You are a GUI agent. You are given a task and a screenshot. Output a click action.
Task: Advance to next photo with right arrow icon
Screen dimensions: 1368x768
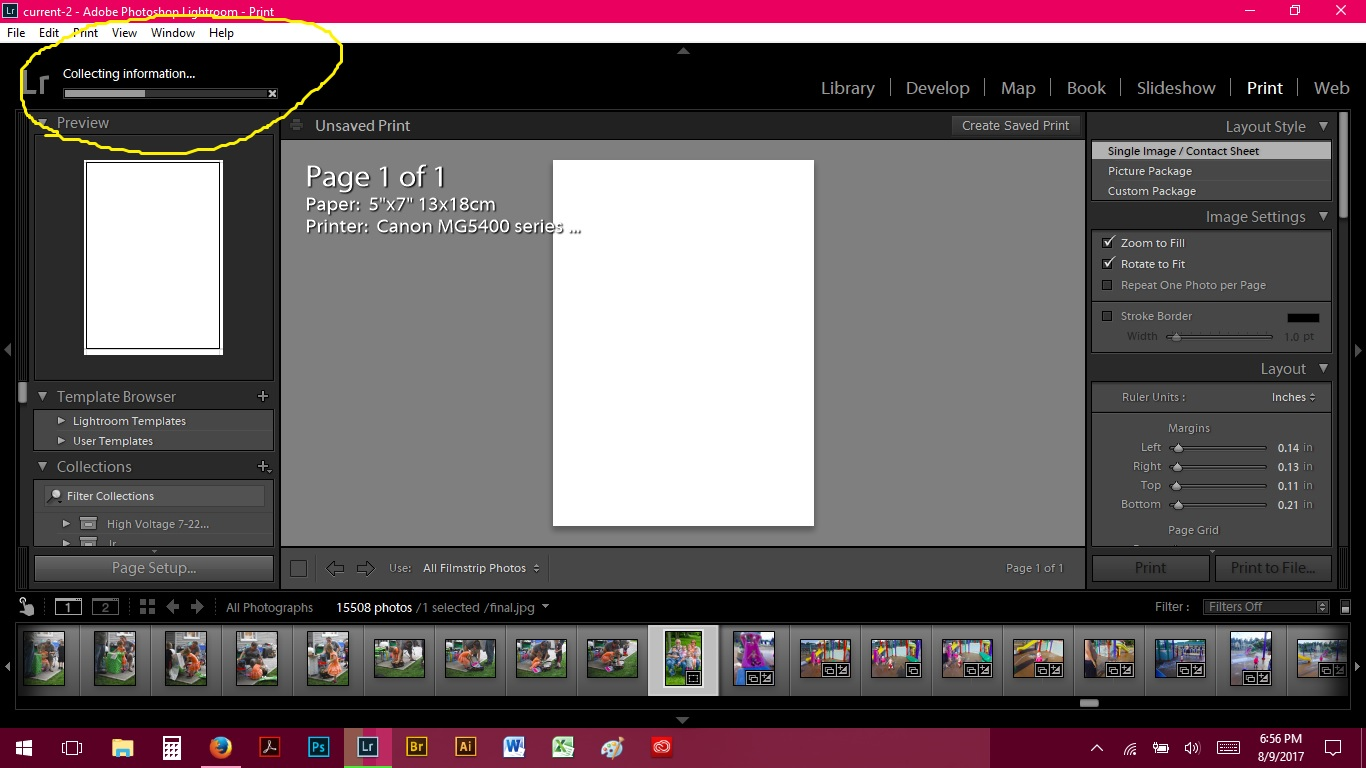(195, 606)
